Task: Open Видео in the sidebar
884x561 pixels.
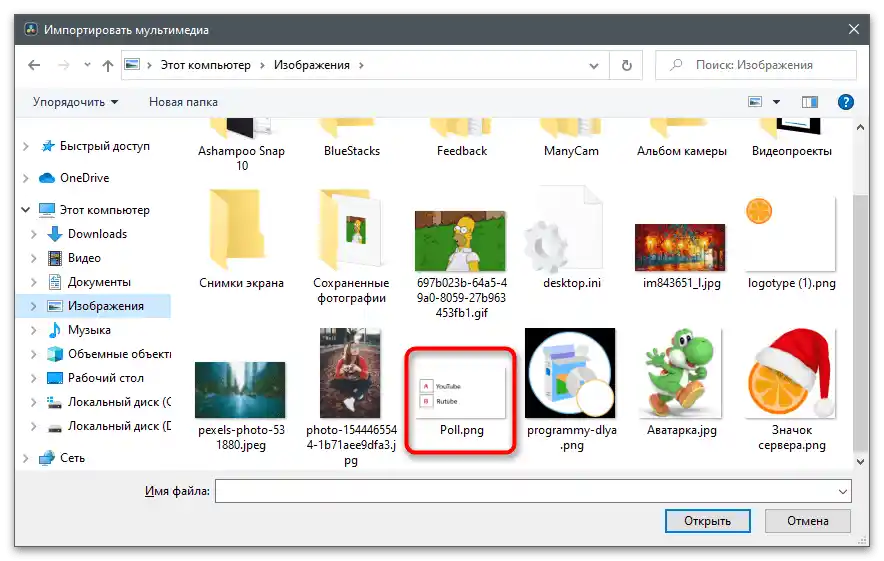Action: click(x=84, y=258)
